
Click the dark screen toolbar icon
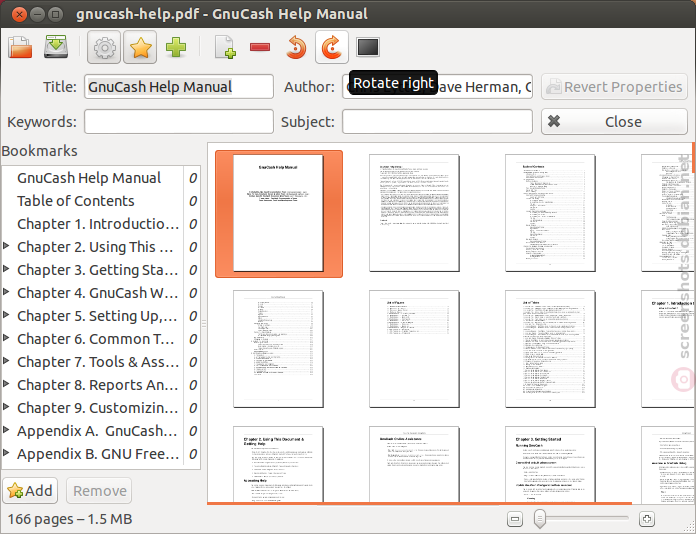pyautogui.click(x=368, y=47)
